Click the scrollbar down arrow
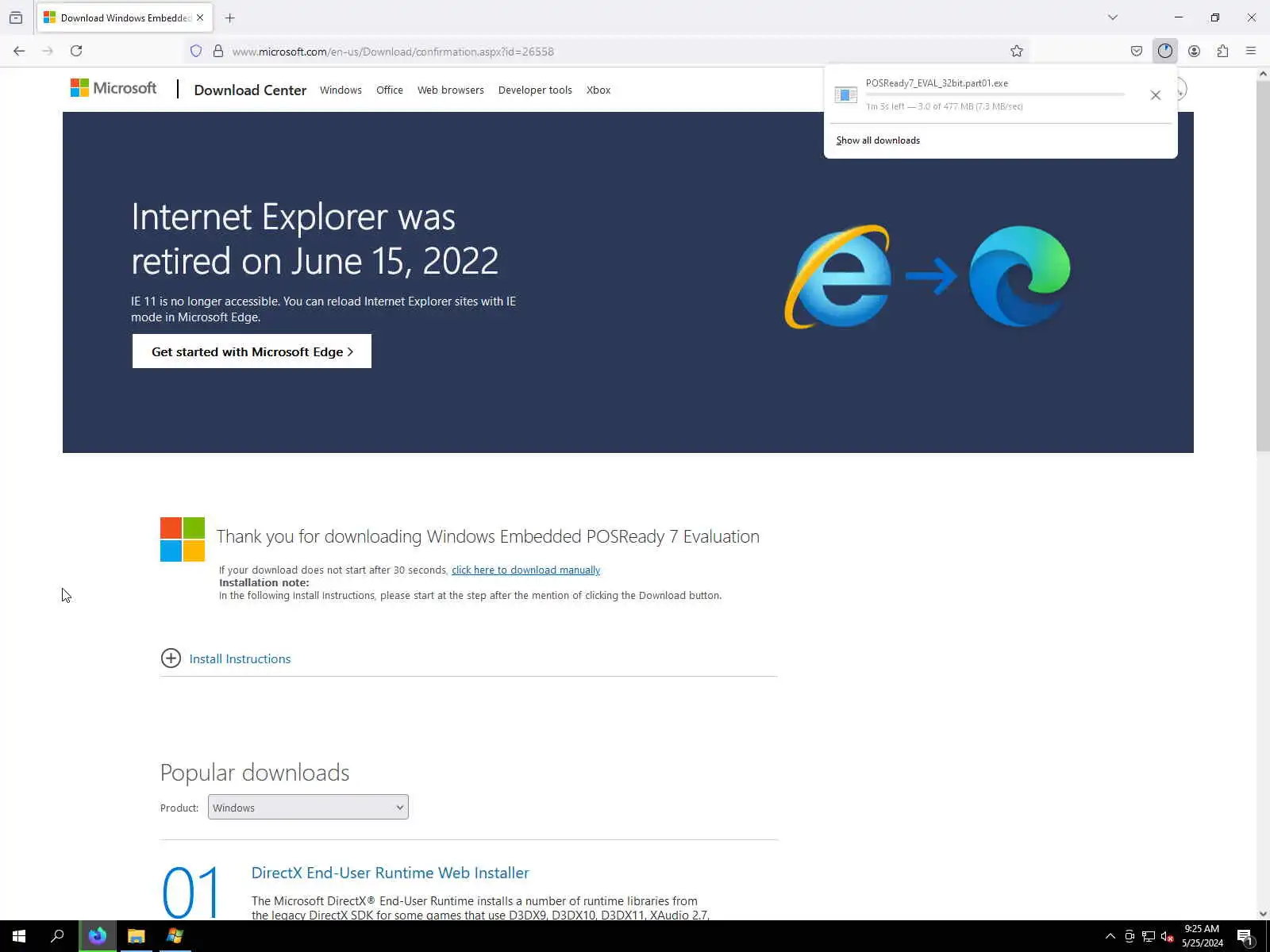Screen dimensions: 1270x952 click(1263, 914)
